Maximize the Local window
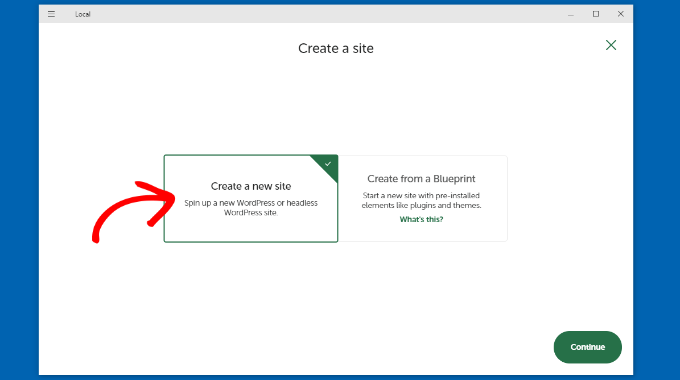Viewport: 680px width, 380px height. pos(596,14)
